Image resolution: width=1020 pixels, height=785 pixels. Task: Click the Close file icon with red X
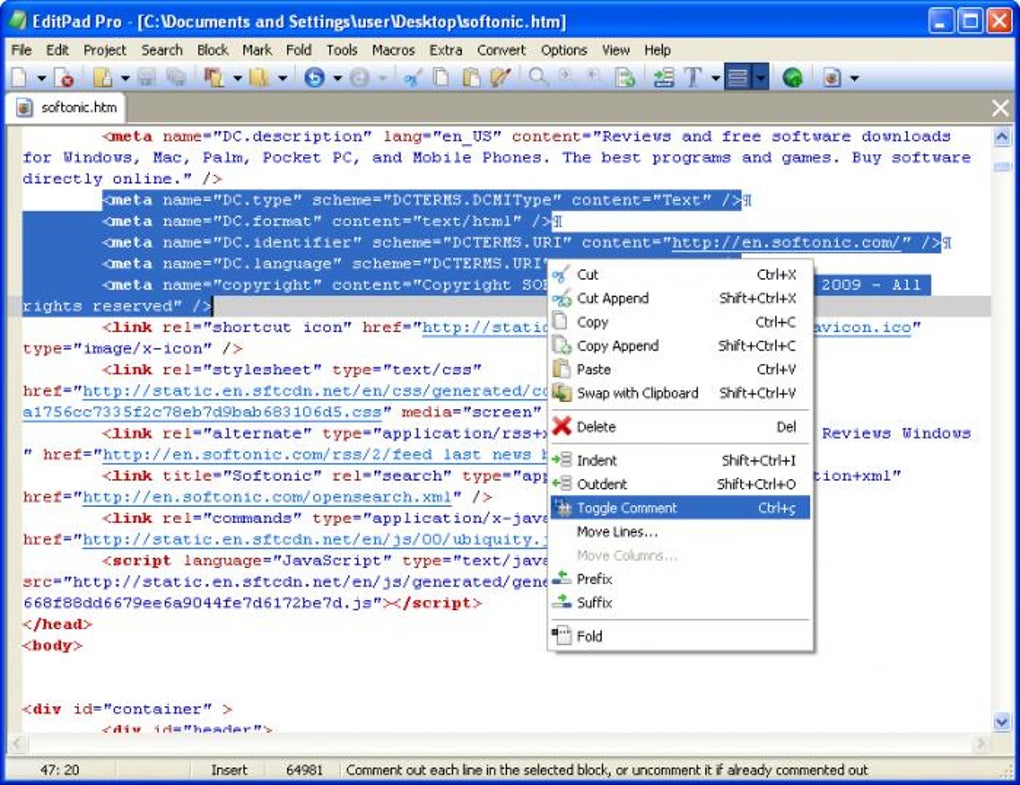pyautogui.click(x=64, y=78)
